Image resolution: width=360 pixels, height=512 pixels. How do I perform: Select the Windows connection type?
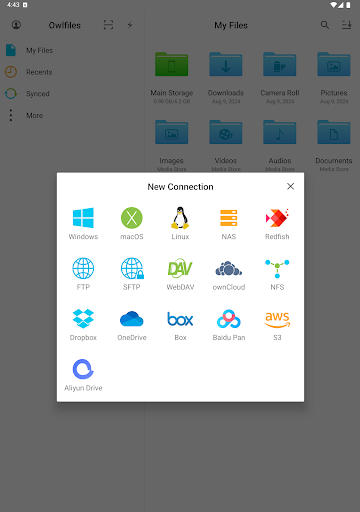coord(83,223)
